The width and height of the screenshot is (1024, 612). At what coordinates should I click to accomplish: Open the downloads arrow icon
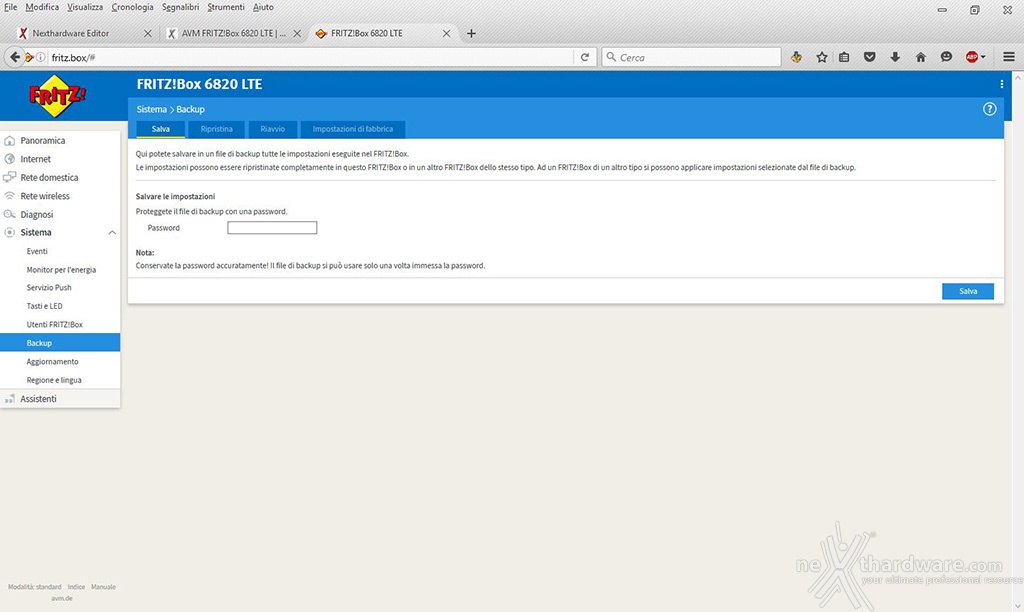coord(895,57)
